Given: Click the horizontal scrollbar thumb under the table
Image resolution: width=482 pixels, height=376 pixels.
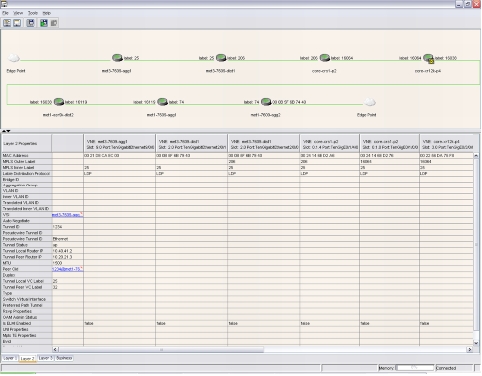Looking at the screenshot, I should (161, 349).
